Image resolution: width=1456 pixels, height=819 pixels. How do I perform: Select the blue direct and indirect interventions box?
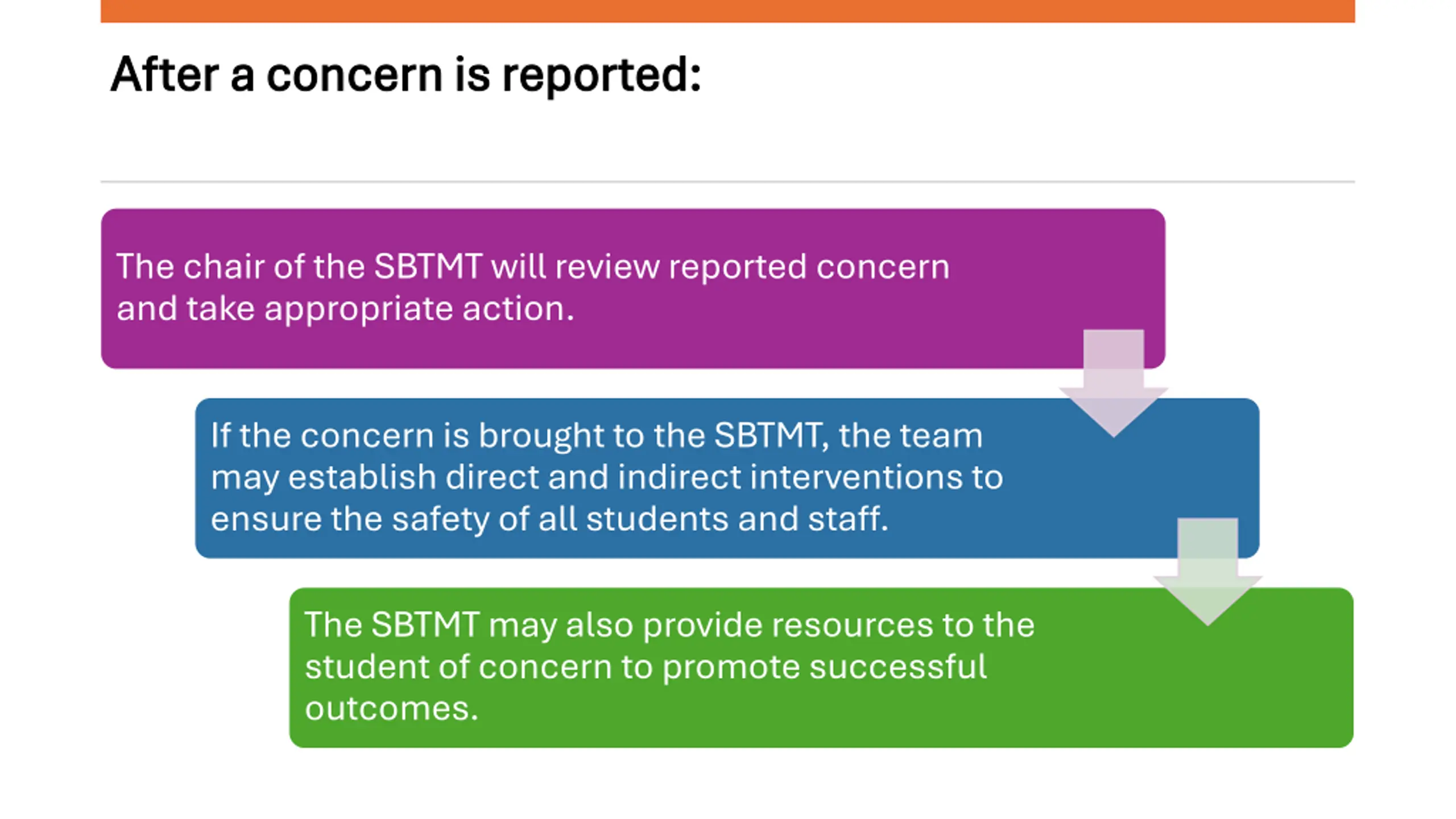[727, 478]
